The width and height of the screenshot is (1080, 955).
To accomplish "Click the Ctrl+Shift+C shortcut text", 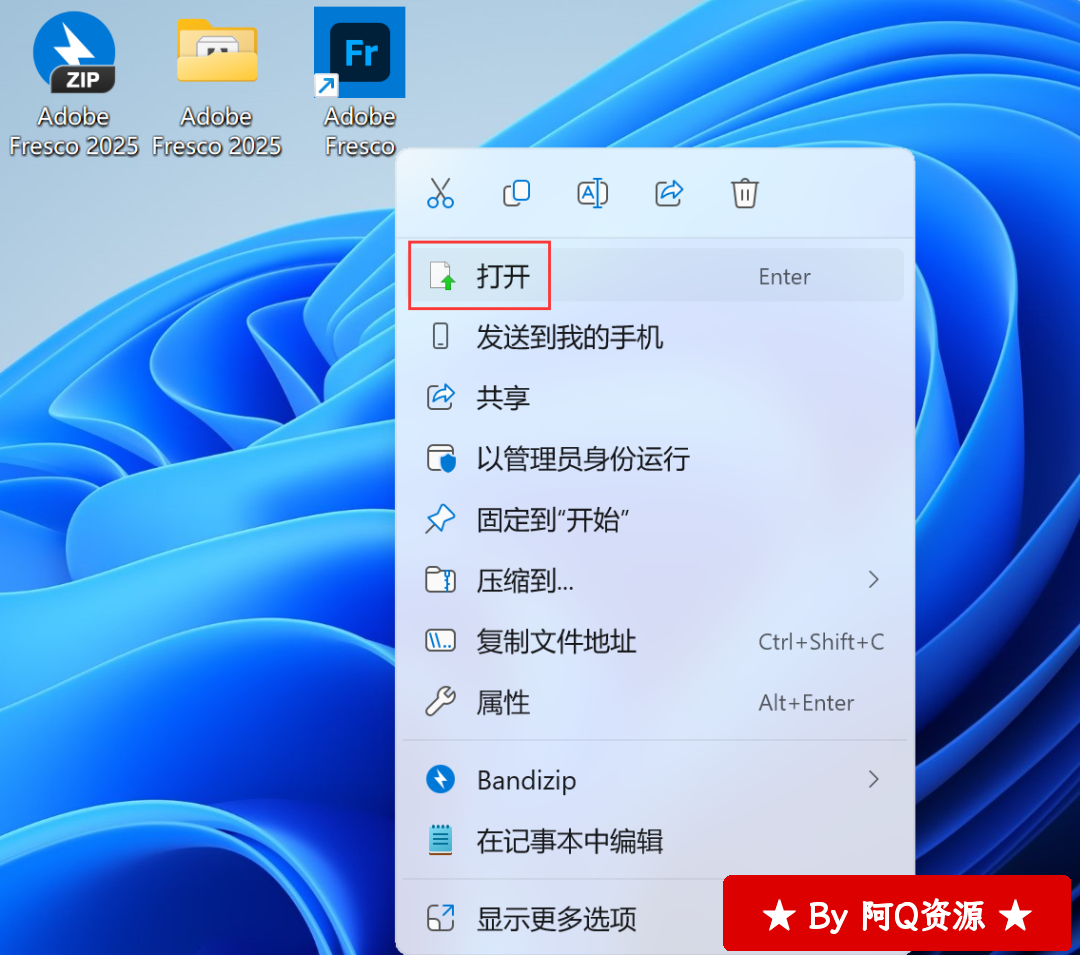I will [x=821, y=642].
